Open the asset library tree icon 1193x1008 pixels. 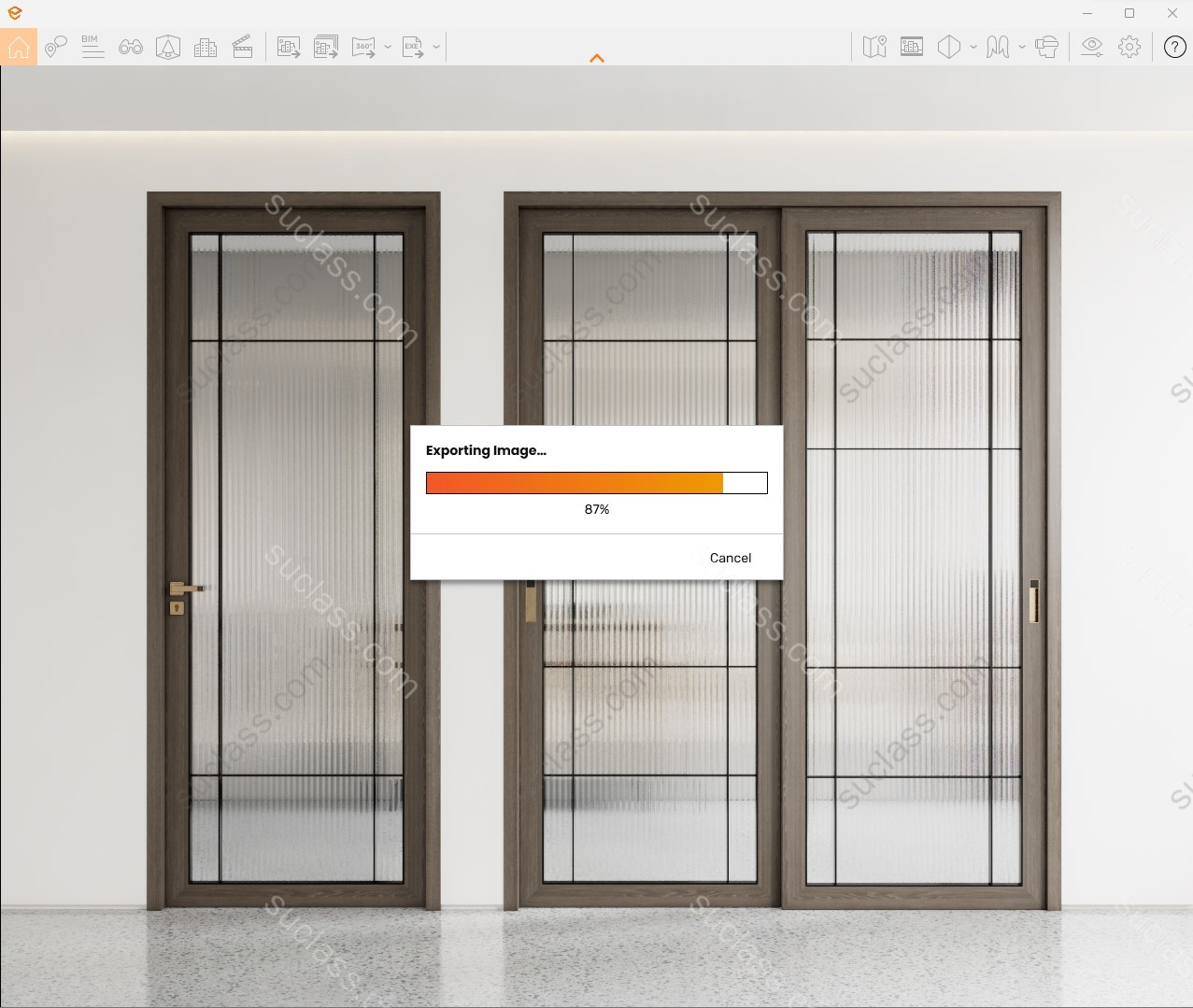pyautogui.click(x=168, y=47)
